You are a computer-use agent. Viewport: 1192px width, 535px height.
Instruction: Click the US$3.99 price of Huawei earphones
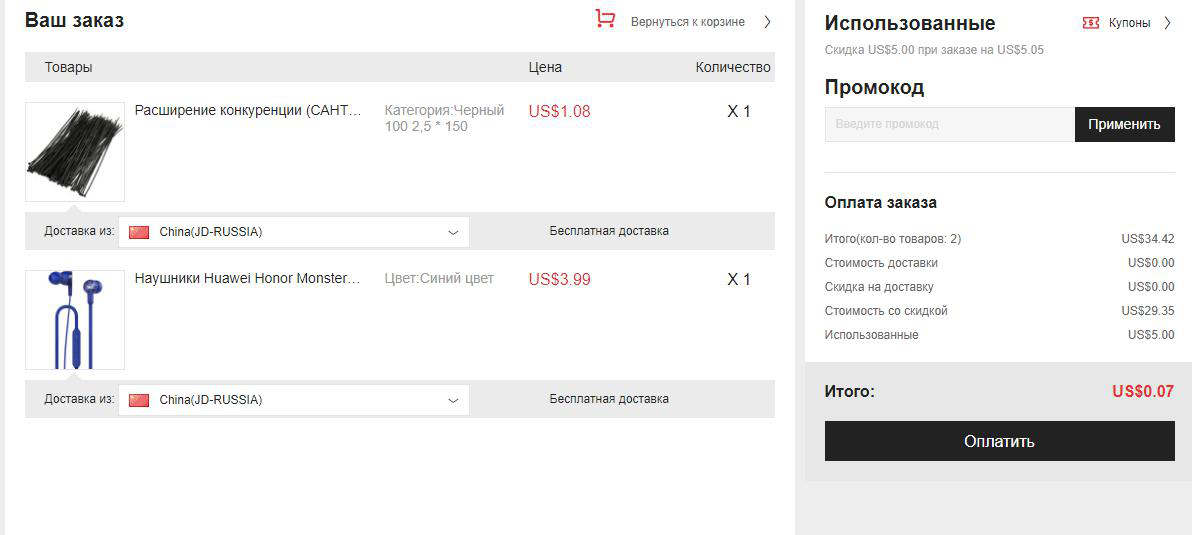(x=560, y=280)
